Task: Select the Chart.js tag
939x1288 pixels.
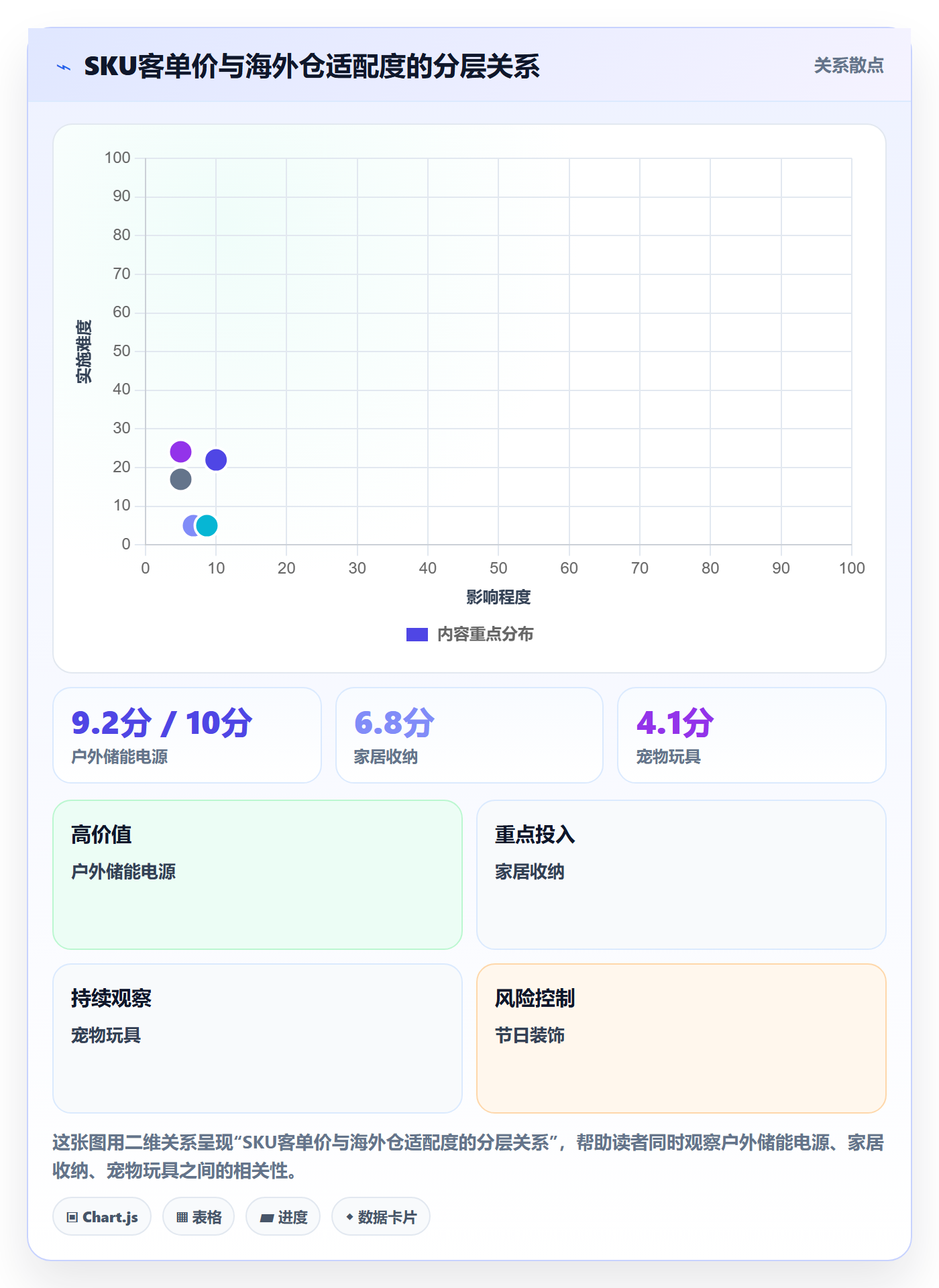Action: (x=102, y=1217)
